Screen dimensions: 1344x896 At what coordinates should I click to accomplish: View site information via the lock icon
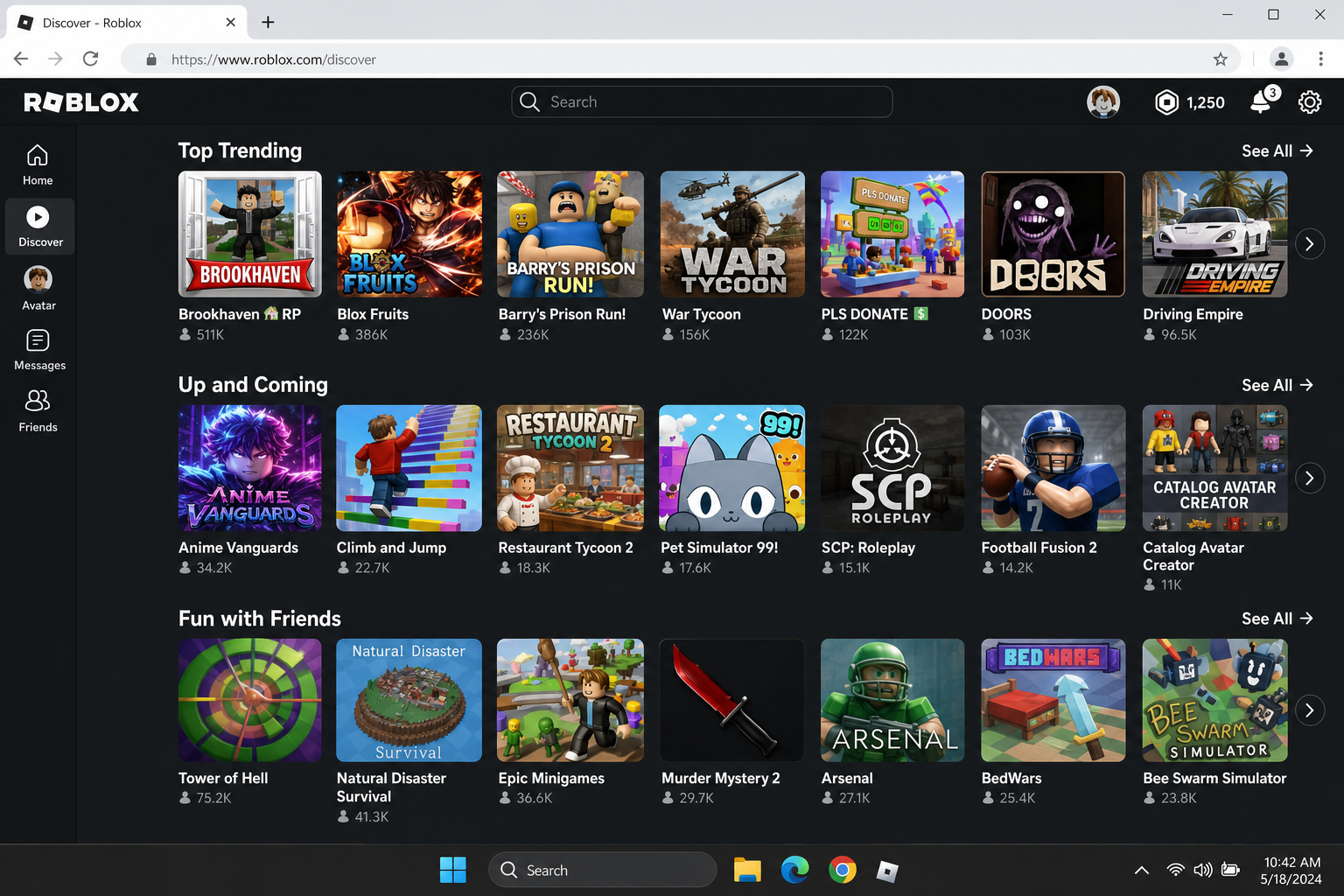pyautogui.click(x=151, y=59)
